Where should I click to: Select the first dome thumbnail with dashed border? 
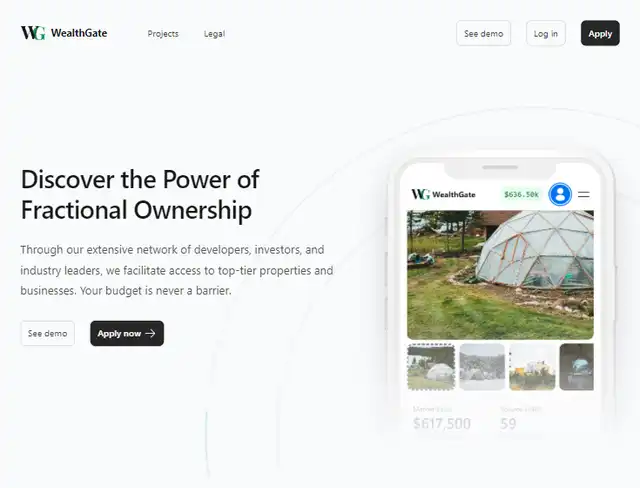click(431, 367)
